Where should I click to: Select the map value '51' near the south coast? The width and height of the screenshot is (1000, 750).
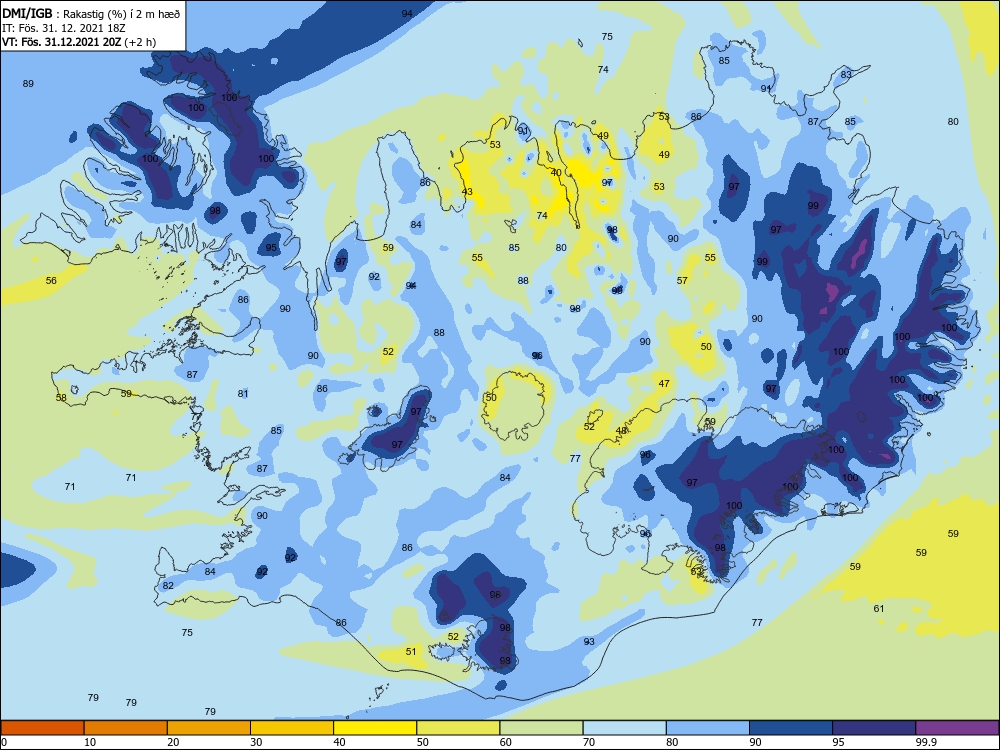click(411, 651)
